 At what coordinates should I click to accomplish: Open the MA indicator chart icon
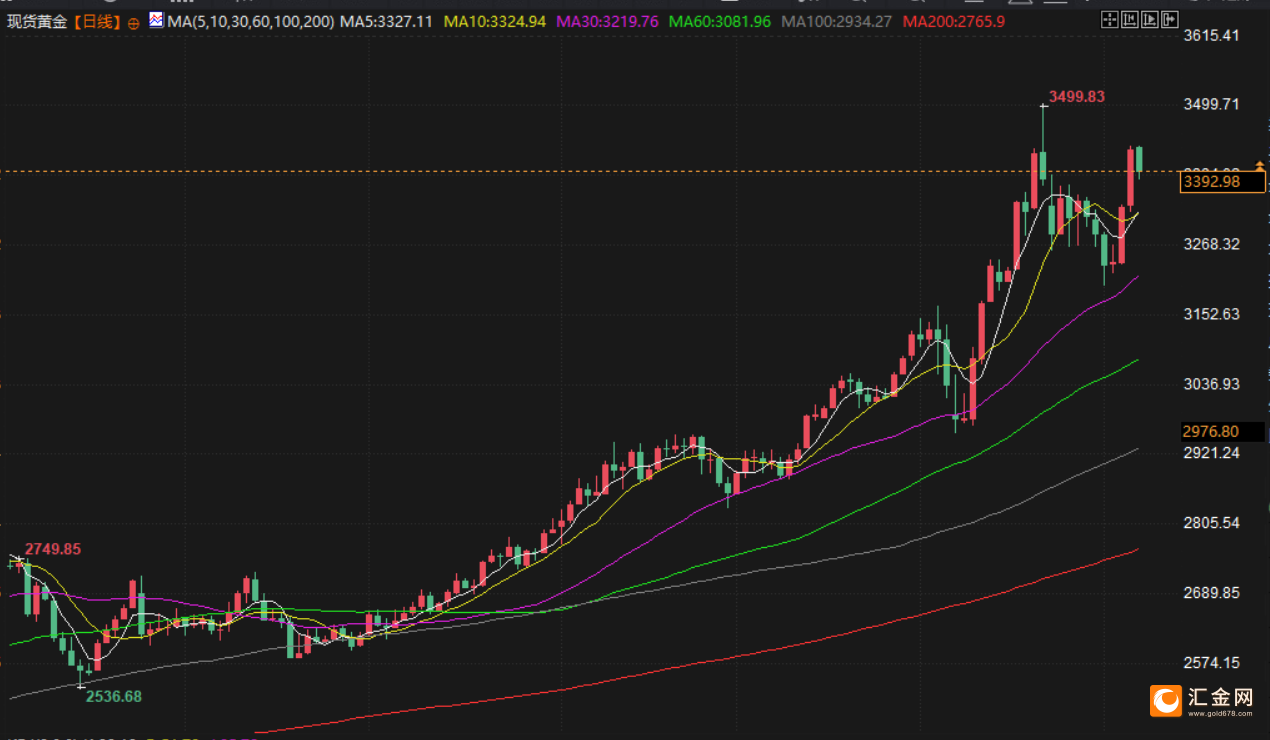[x=156, y=19]
